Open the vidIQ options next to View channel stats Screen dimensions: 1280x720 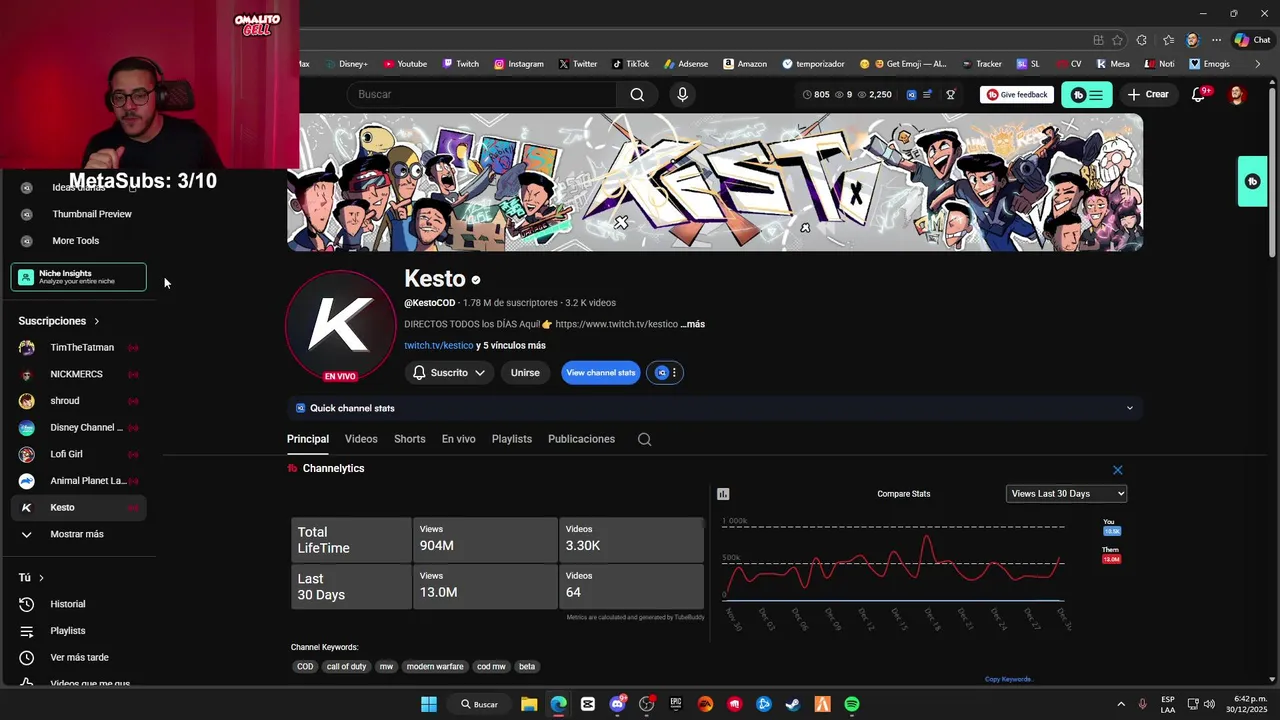pyautogui.click(x=666, y=373)
